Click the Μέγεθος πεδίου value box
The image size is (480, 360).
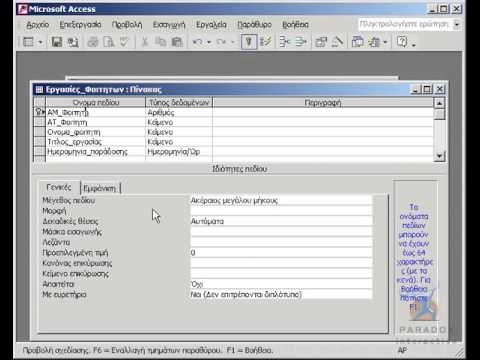pos(281,200)
